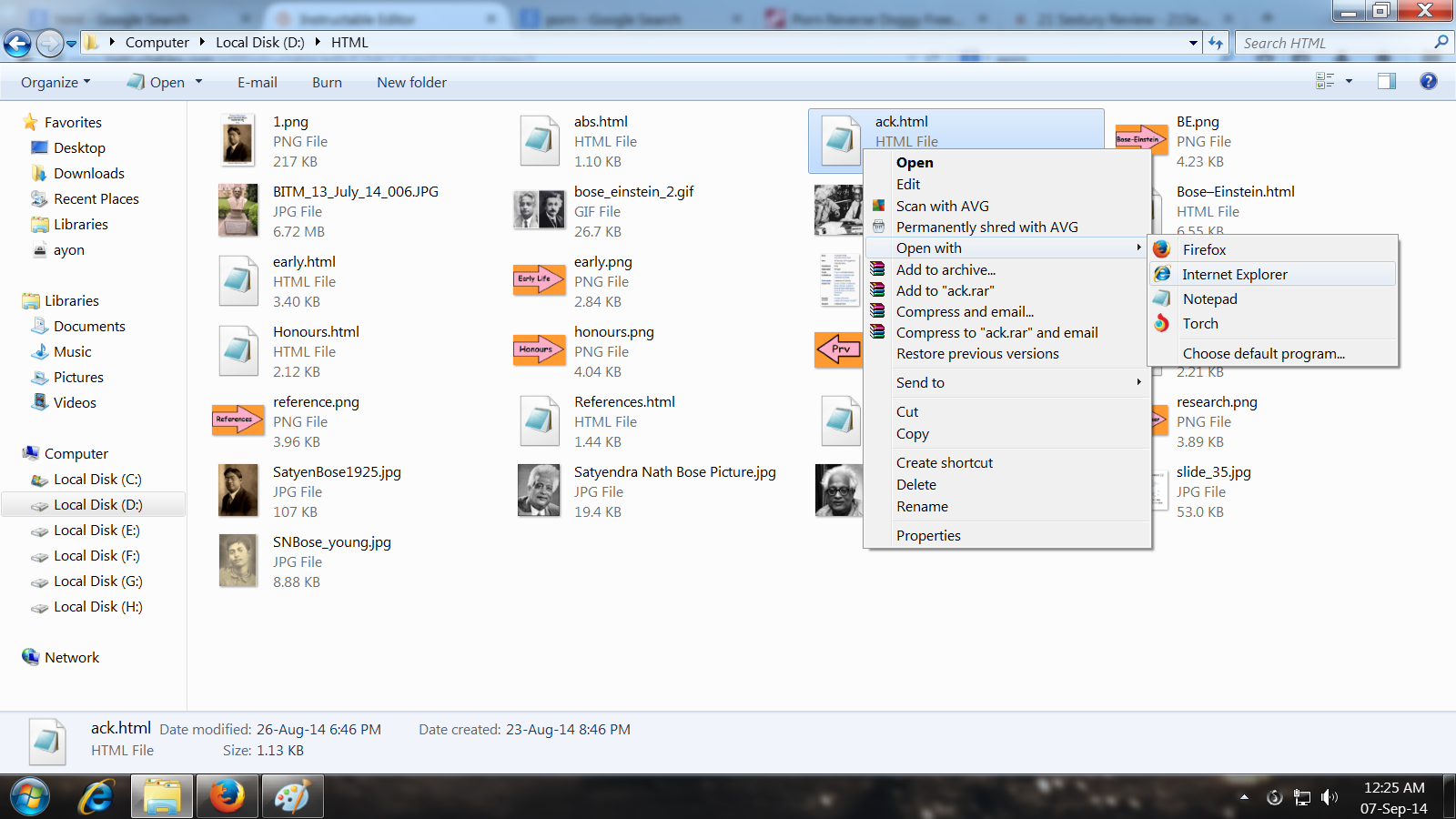Expand the view options dropdown arrow
This screenshot has width=1456, height=819.
(x=1349, y=82)
